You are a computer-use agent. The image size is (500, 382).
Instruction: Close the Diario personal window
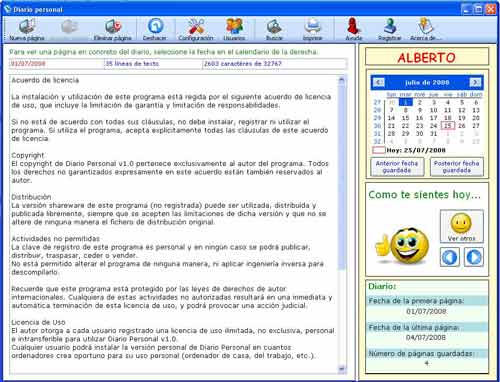491,9
